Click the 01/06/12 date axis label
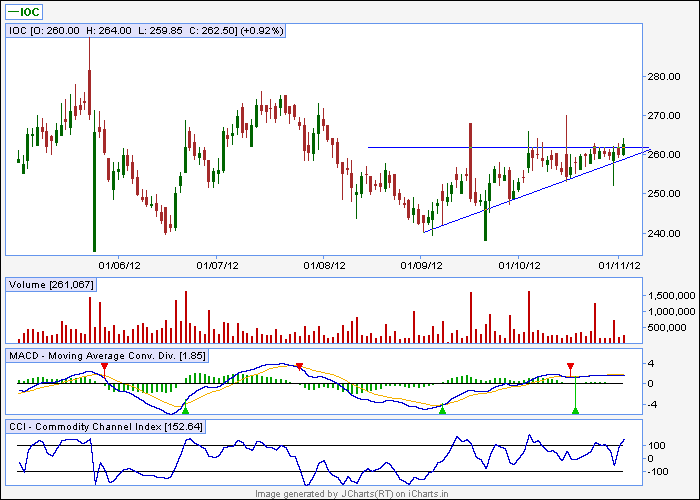 (x=119, y=266)
